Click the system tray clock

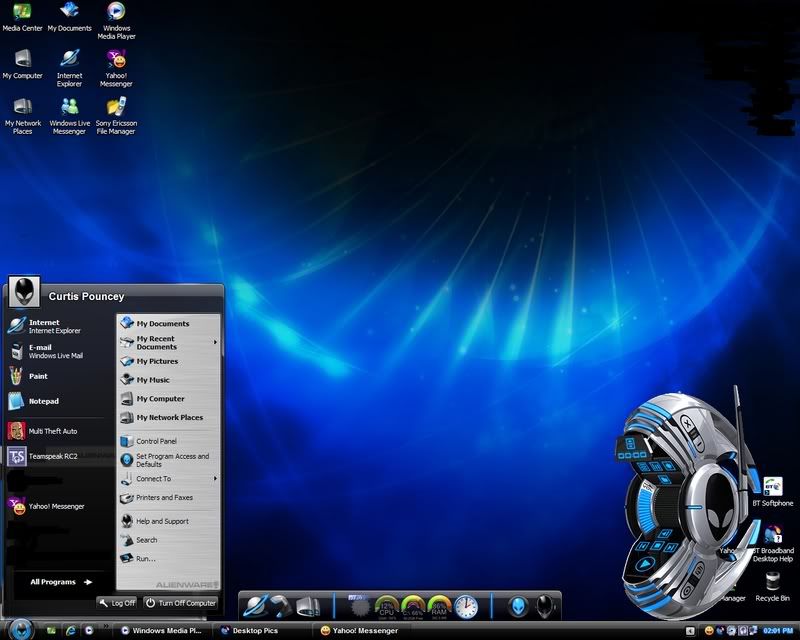pyautogui.click(x=778, y=631)
